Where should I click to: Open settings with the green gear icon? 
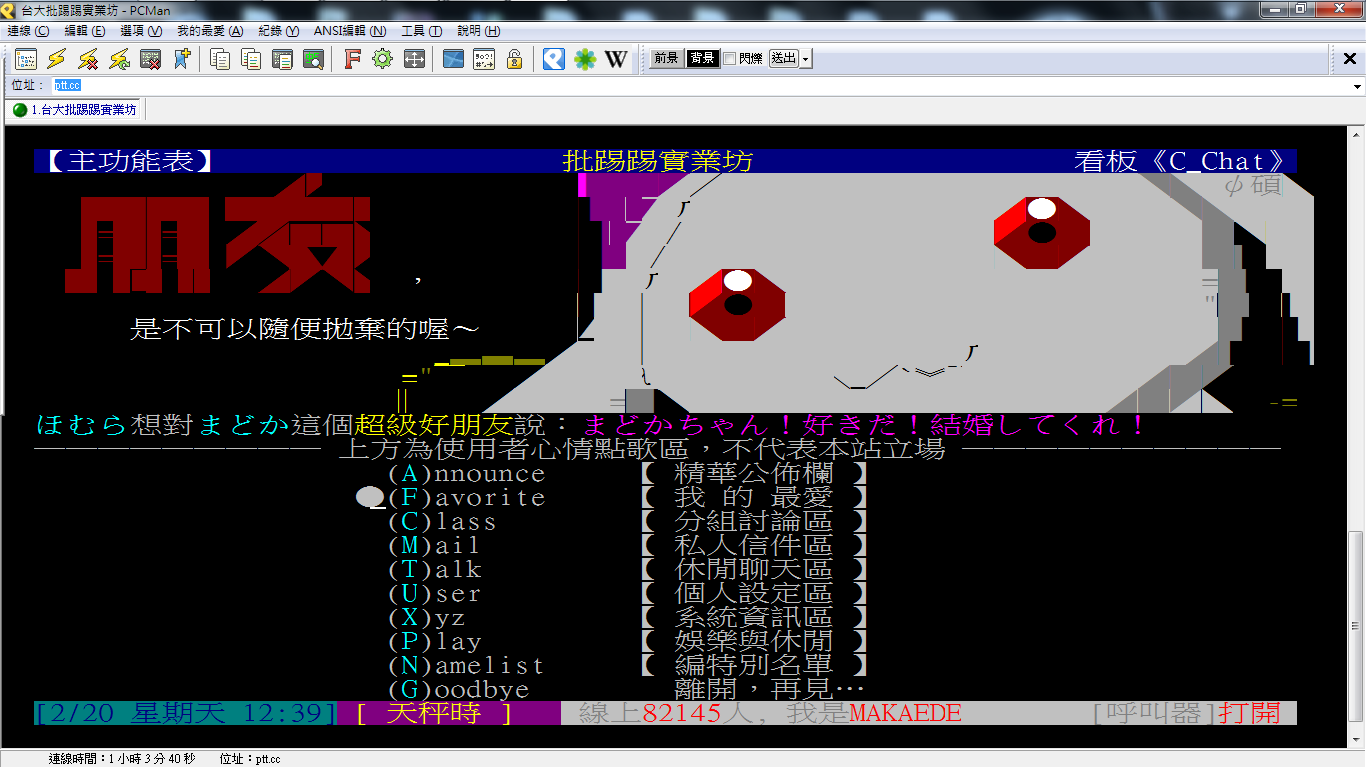tap(382, 59)
